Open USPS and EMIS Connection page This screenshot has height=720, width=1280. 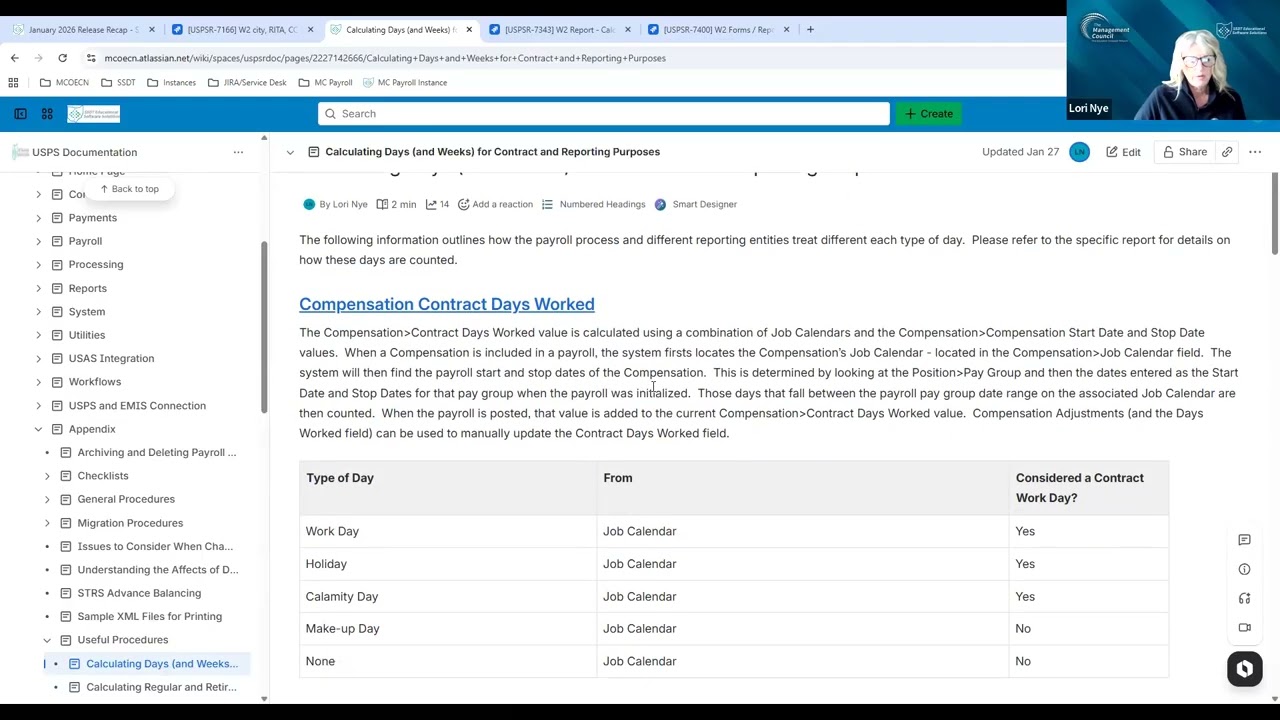tap(137, 406)
